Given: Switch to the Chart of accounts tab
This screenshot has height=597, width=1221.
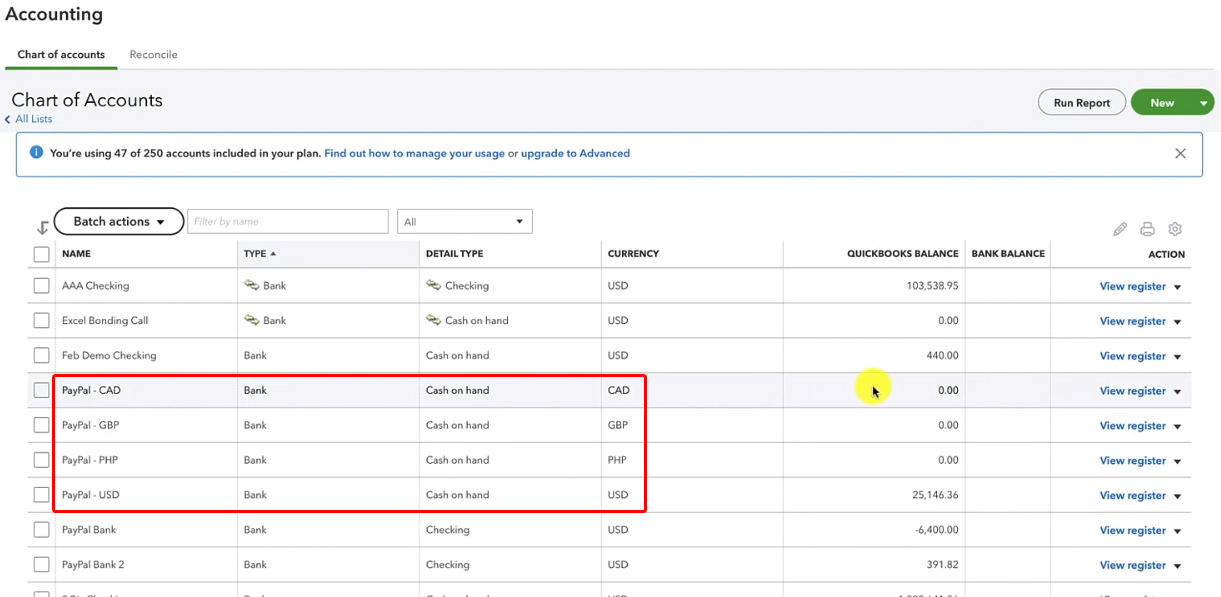Looking at the screenshot, I should pos(61,54).
